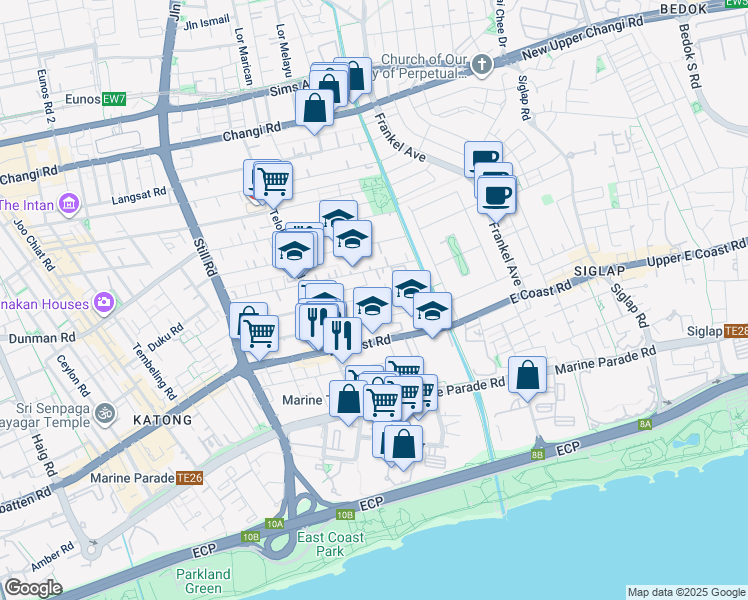Viewport: 748px width, 600px height.
Task: Click the Parkland Green label
Action: [203, 581]
